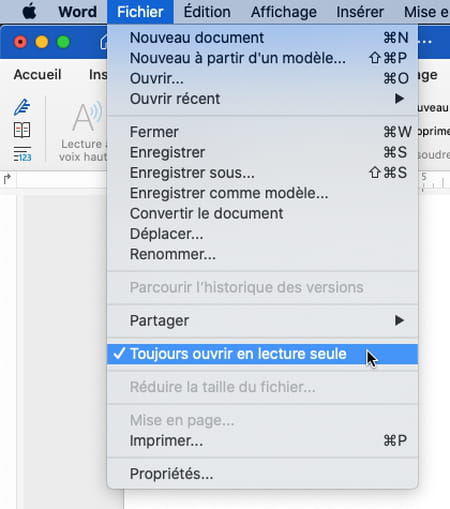Screen dimensions: 450x509
Task: Open the Insérer menu in menu bar
Action: [x=360, y=12]
